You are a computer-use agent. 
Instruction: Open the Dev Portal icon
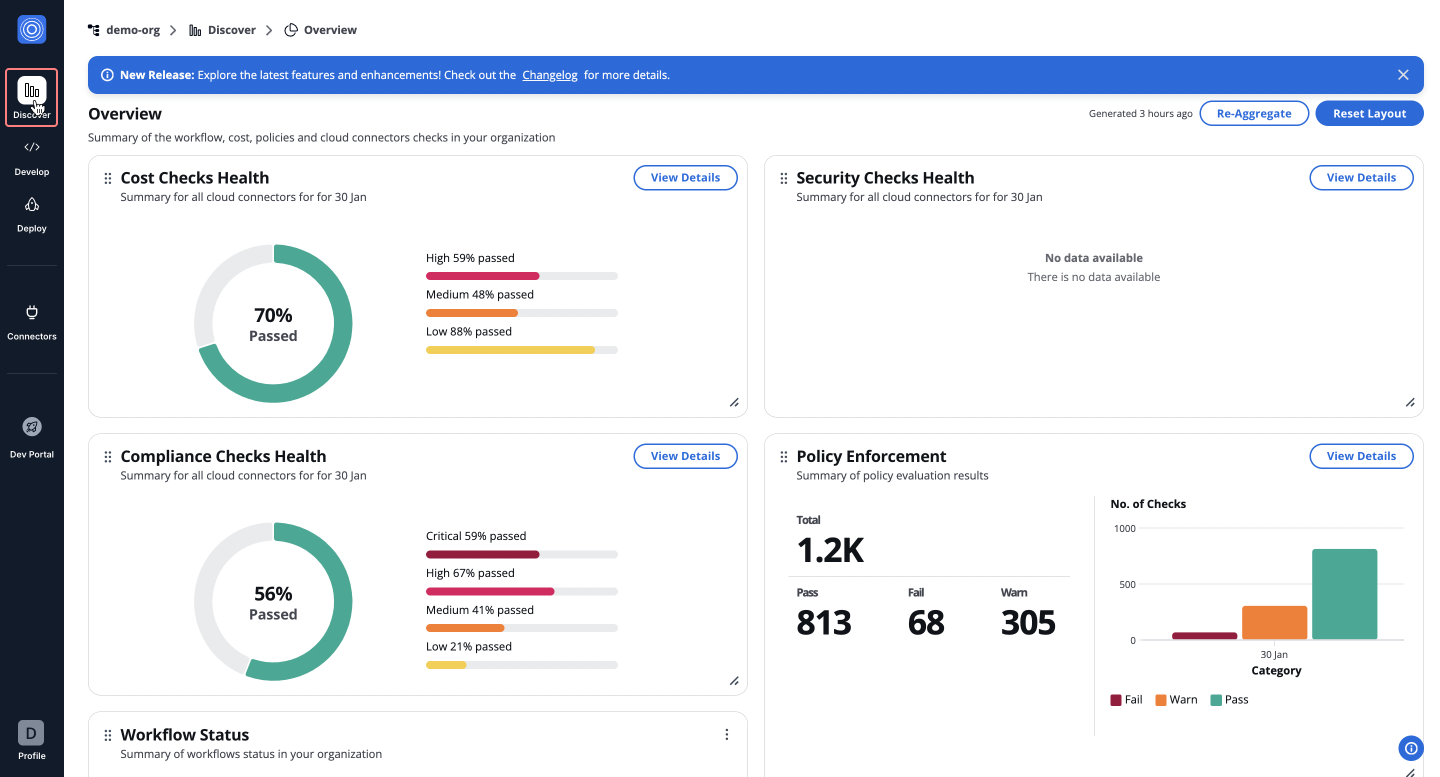[x=32, y=427]
